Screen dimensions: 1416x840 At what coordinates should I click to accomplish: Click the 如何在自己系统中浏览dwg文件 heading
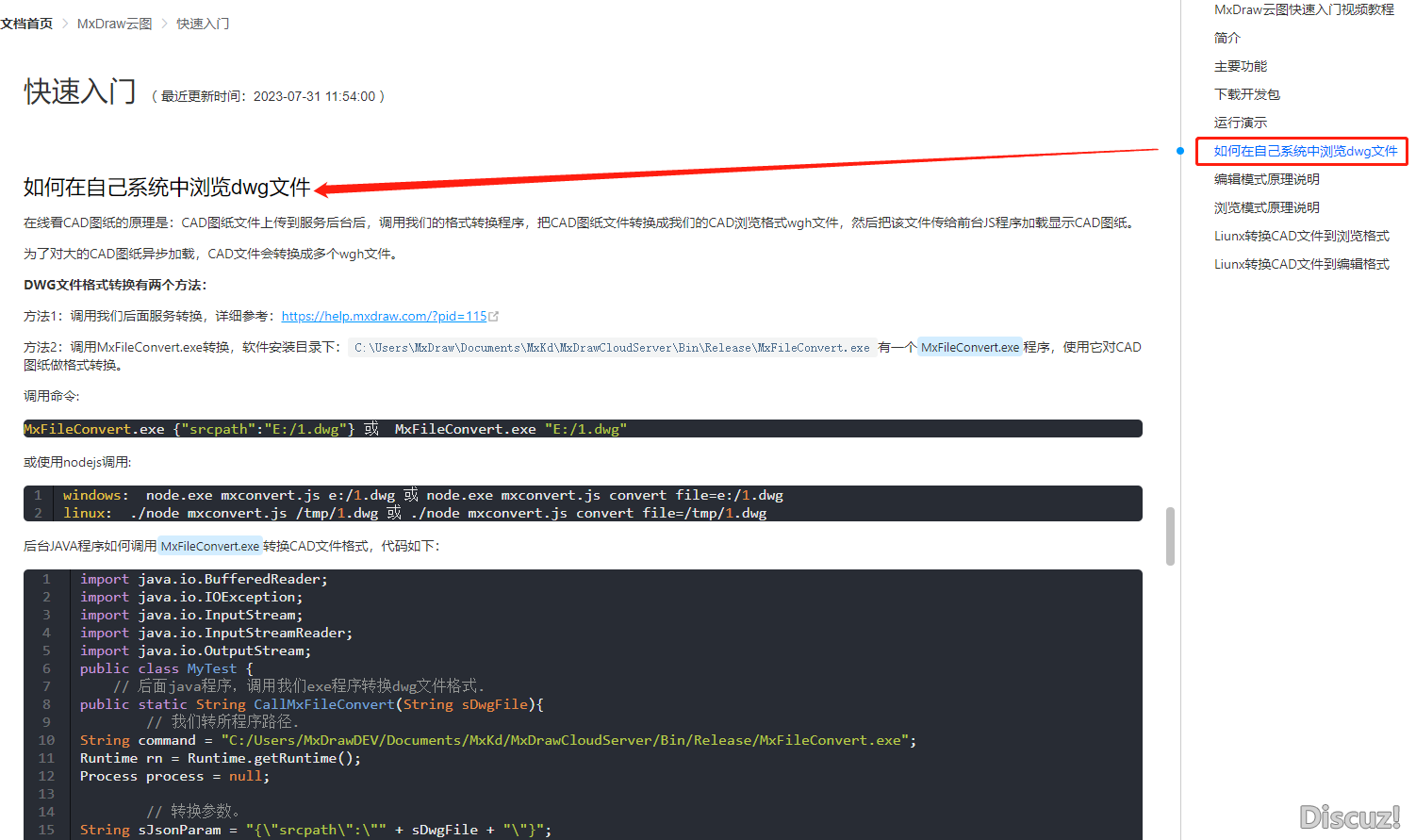167,188
